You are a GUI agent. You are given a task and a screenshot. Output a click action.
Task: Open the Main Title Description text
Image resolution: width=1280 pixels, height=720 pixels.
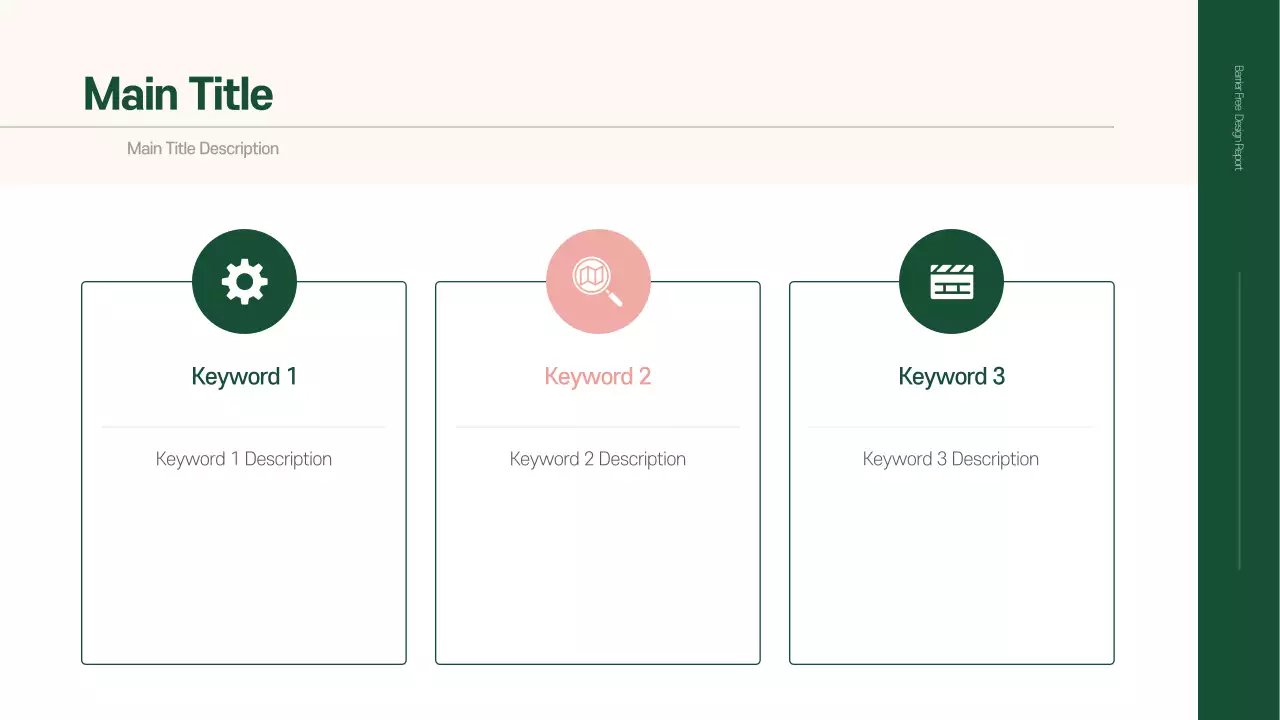tap(202, 148)
